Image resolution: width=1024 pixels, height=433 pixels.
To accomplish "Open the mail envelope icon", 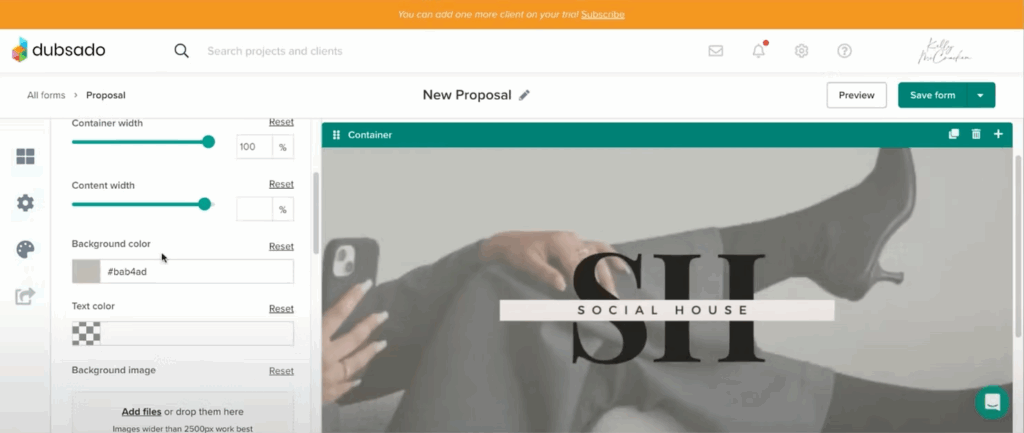I will pos(716,51).
